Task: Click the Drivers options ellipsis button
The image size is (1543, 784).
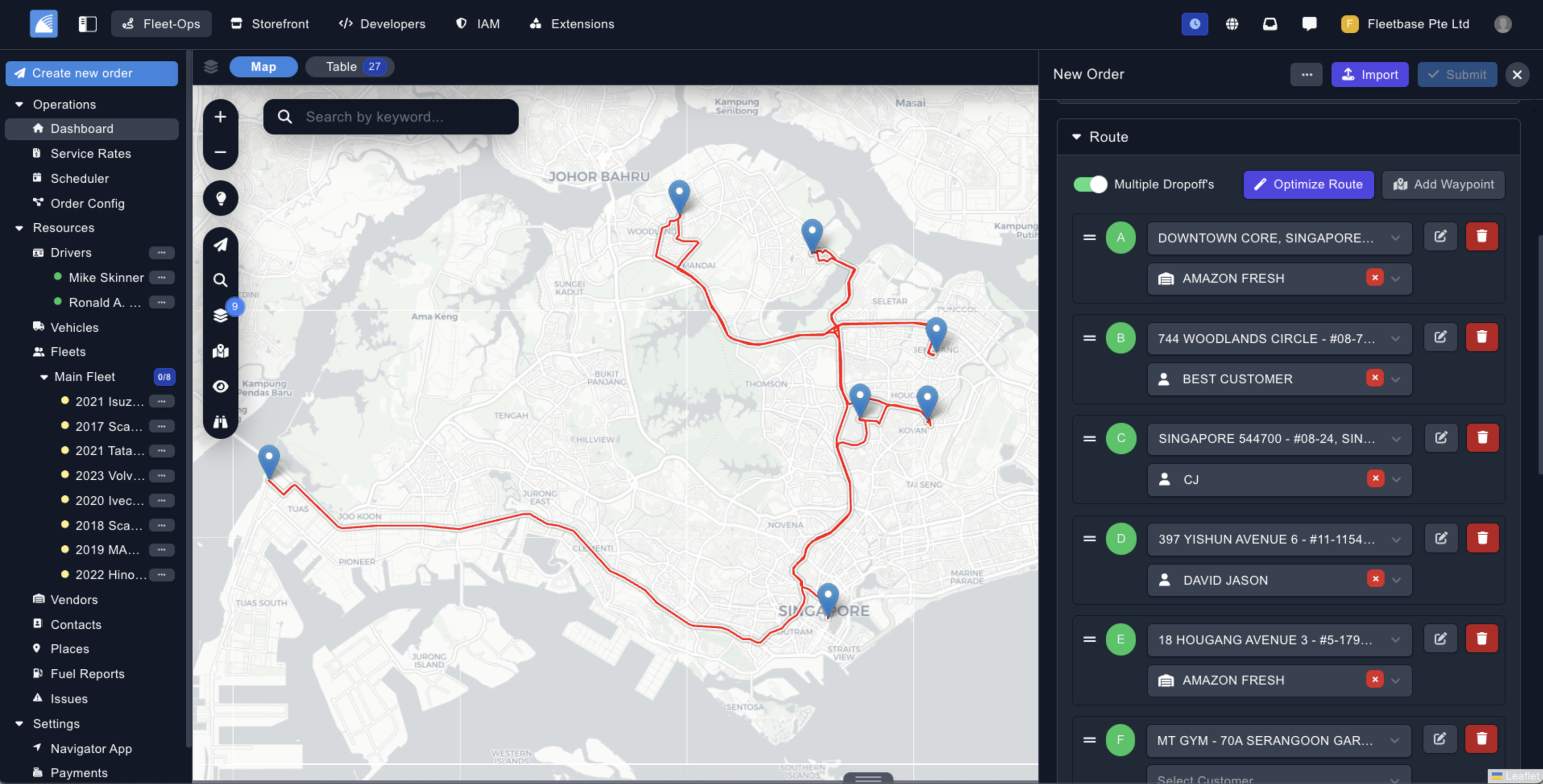Action: [161, 252]
